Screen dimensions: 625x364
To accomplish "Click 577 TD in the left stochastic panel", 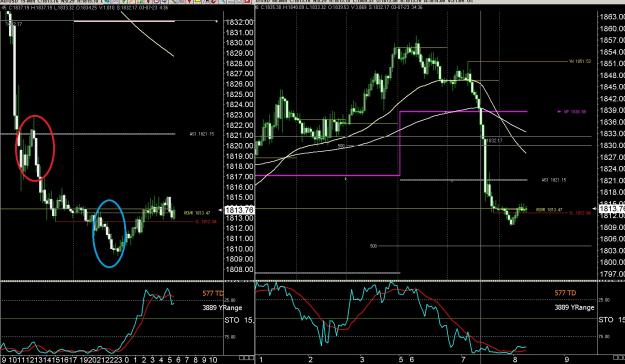I will pyautogui.click(x=213, y=293).
